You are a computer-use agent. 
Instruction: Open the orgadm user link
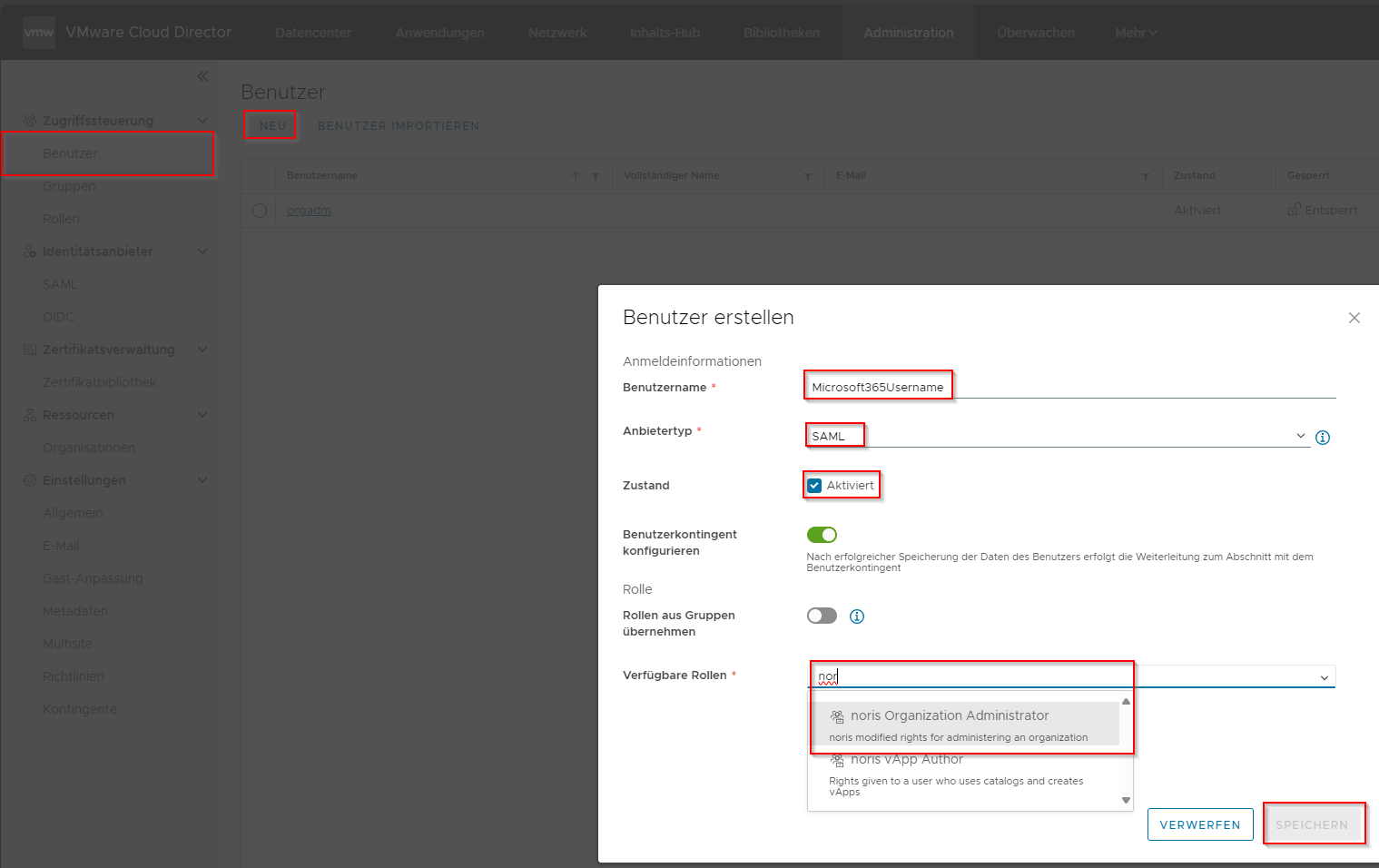[x=309, y=211]
